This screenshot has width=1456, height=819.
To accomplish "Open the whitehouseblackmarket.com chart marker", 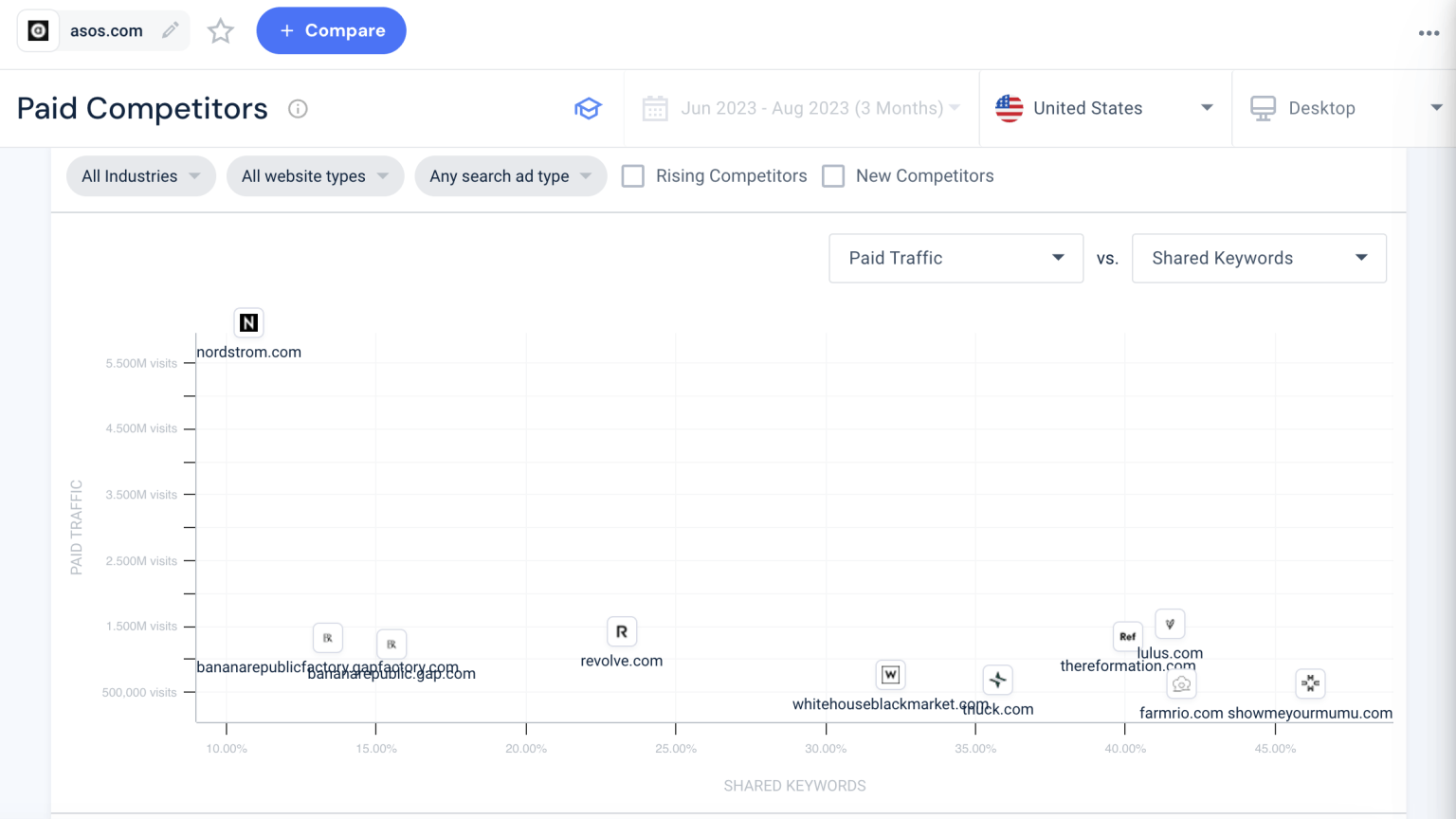I will click(x=889, y=674).
